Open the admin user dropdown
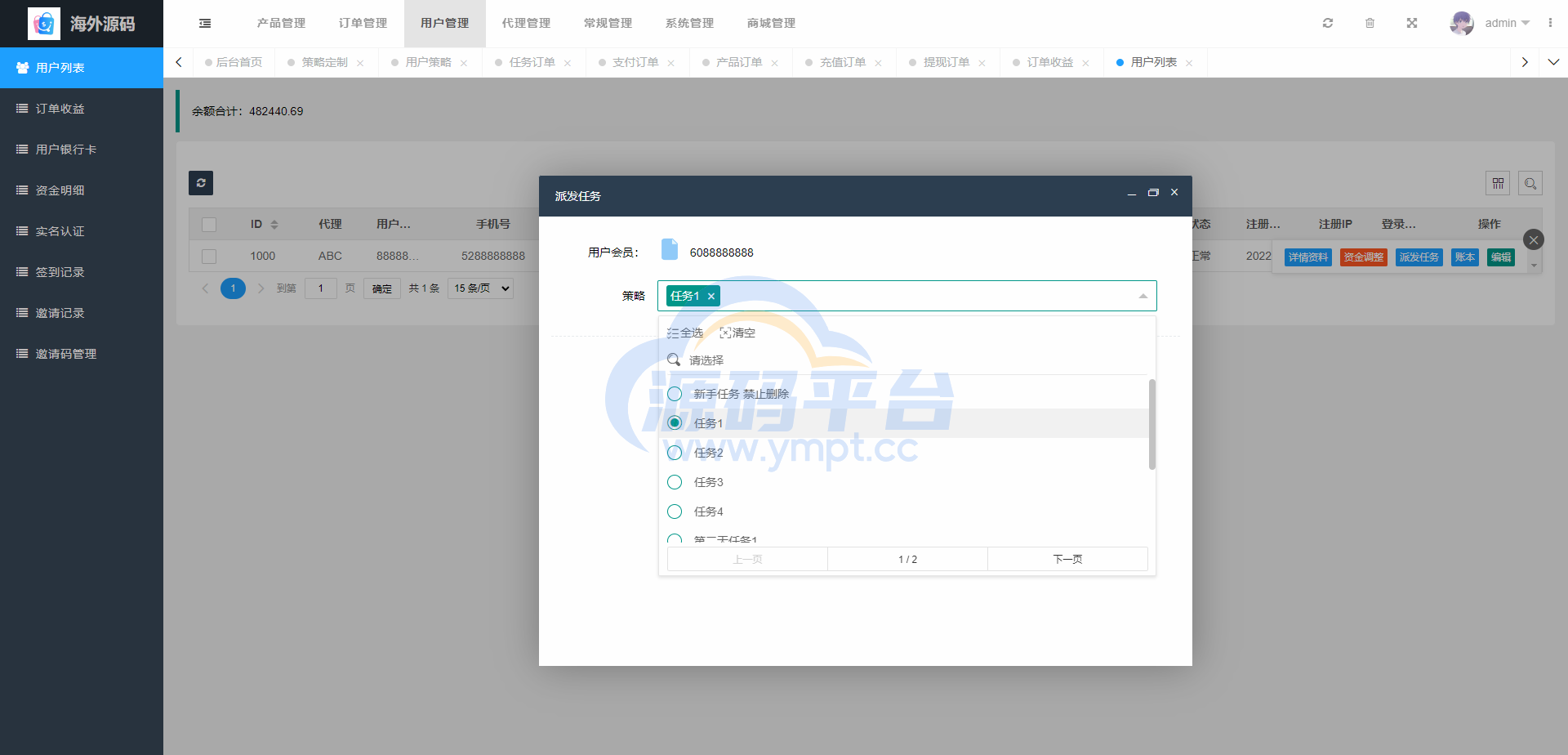This screenshot has width=1568, height=755. (1508, 23)
